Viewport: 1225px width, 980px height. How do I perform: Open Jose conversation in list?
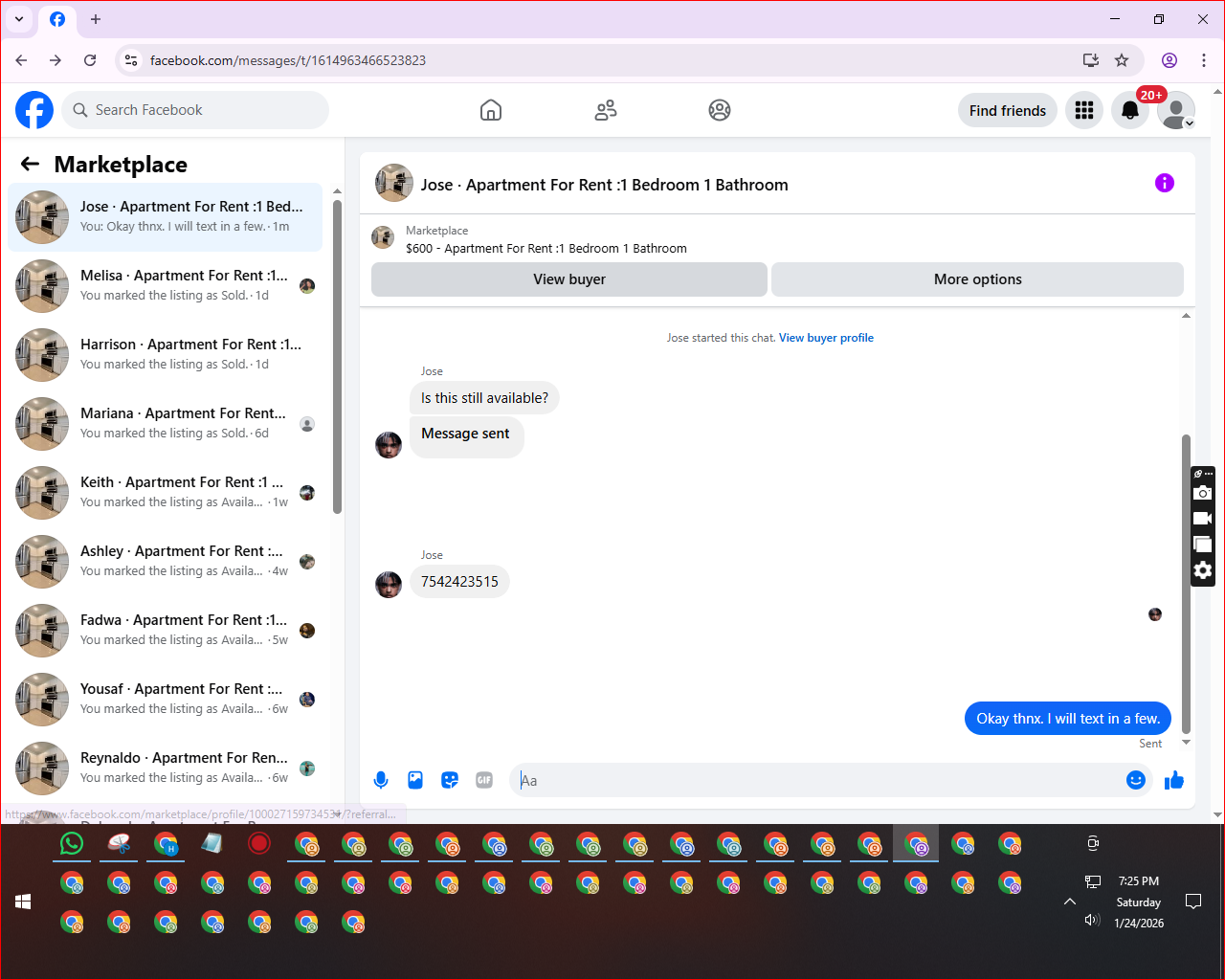[x=166, y=217]
